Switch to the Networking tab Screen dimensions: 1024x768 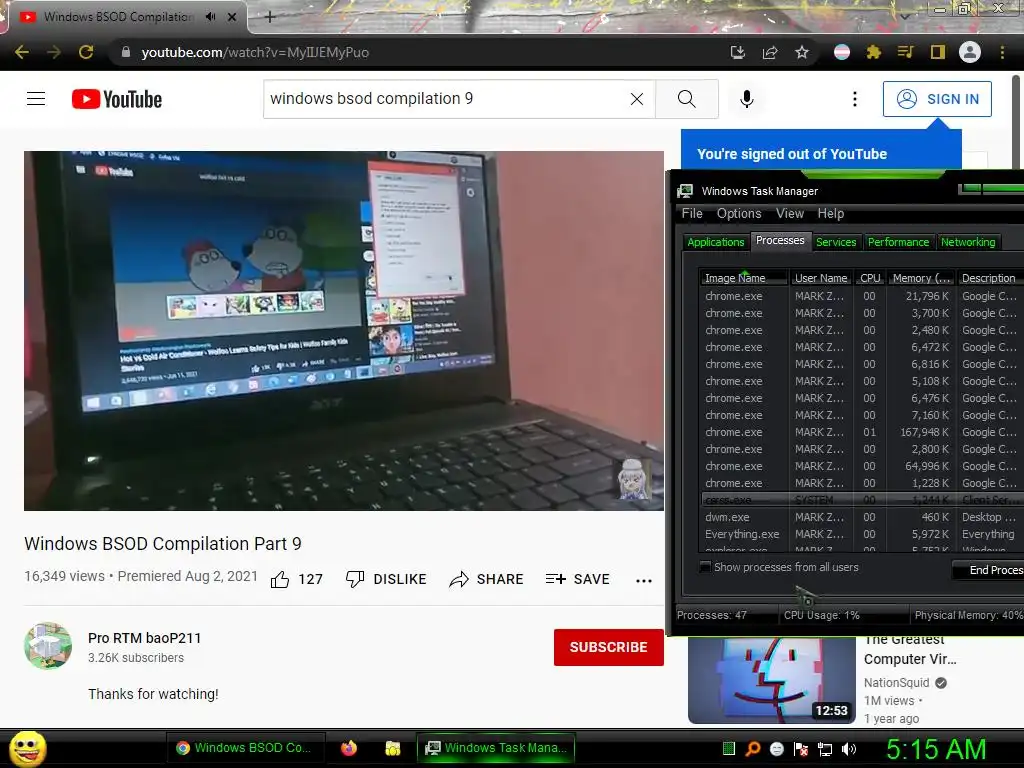tap(968, 242)
